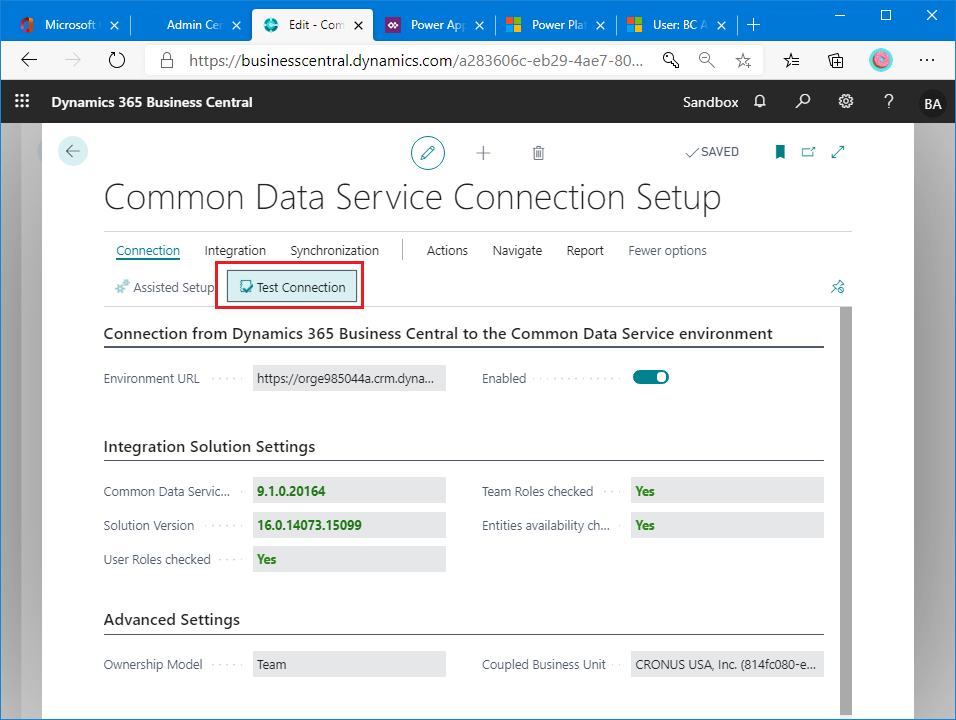Viewport: 956px width, 720px height.
Task: Open the Navigate menu
Action: pos(517,251)
